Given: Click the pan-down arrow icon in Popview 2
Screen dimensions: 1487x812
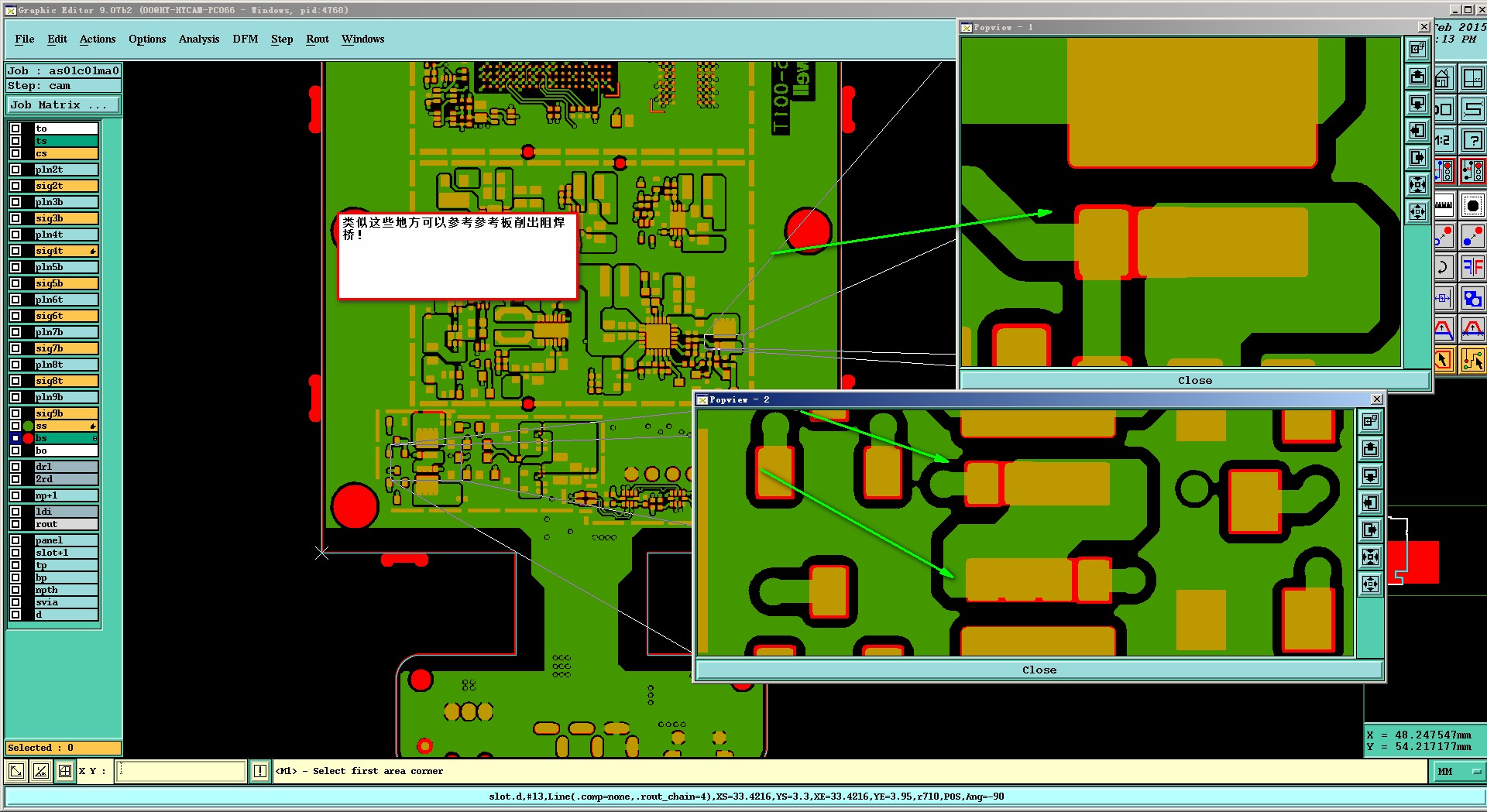Looking at the screenshot, I should (1370, 476).
